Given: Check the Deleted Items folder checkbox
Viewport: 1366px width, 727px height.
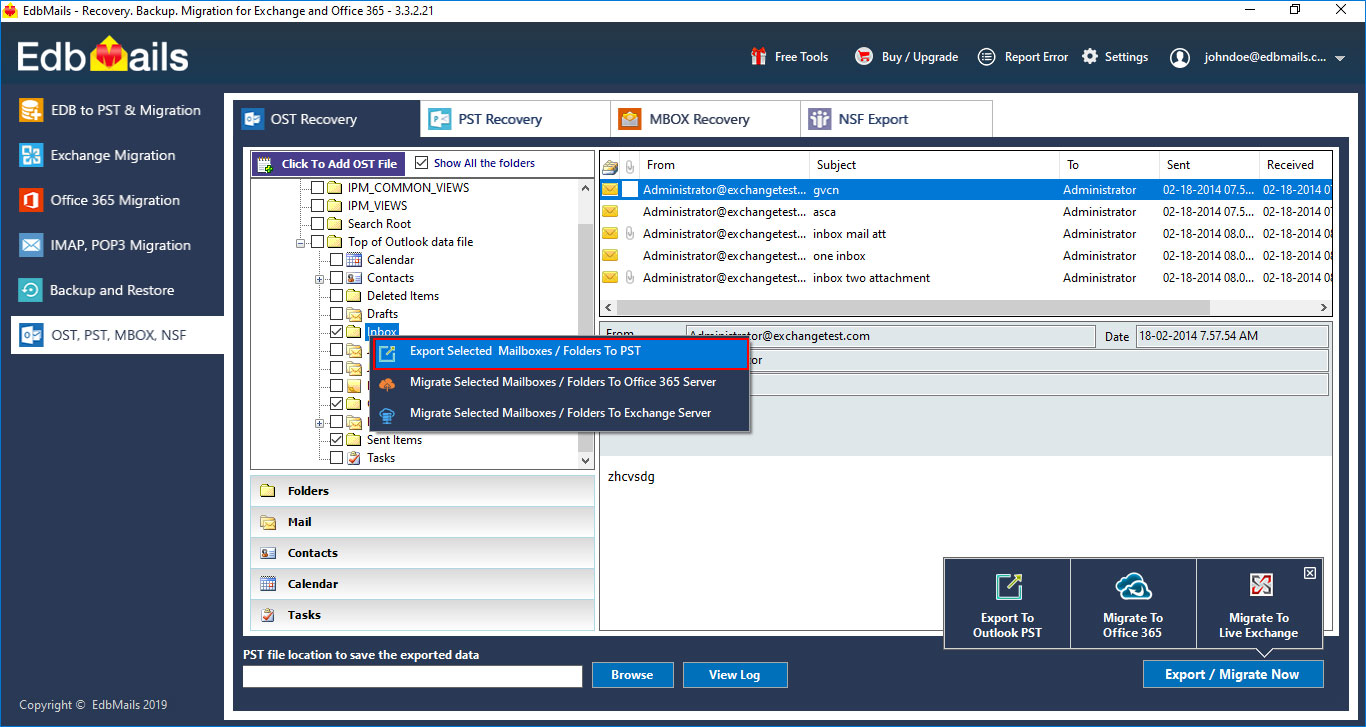Looking at the screenshot, I should click(x=336, y=296).
